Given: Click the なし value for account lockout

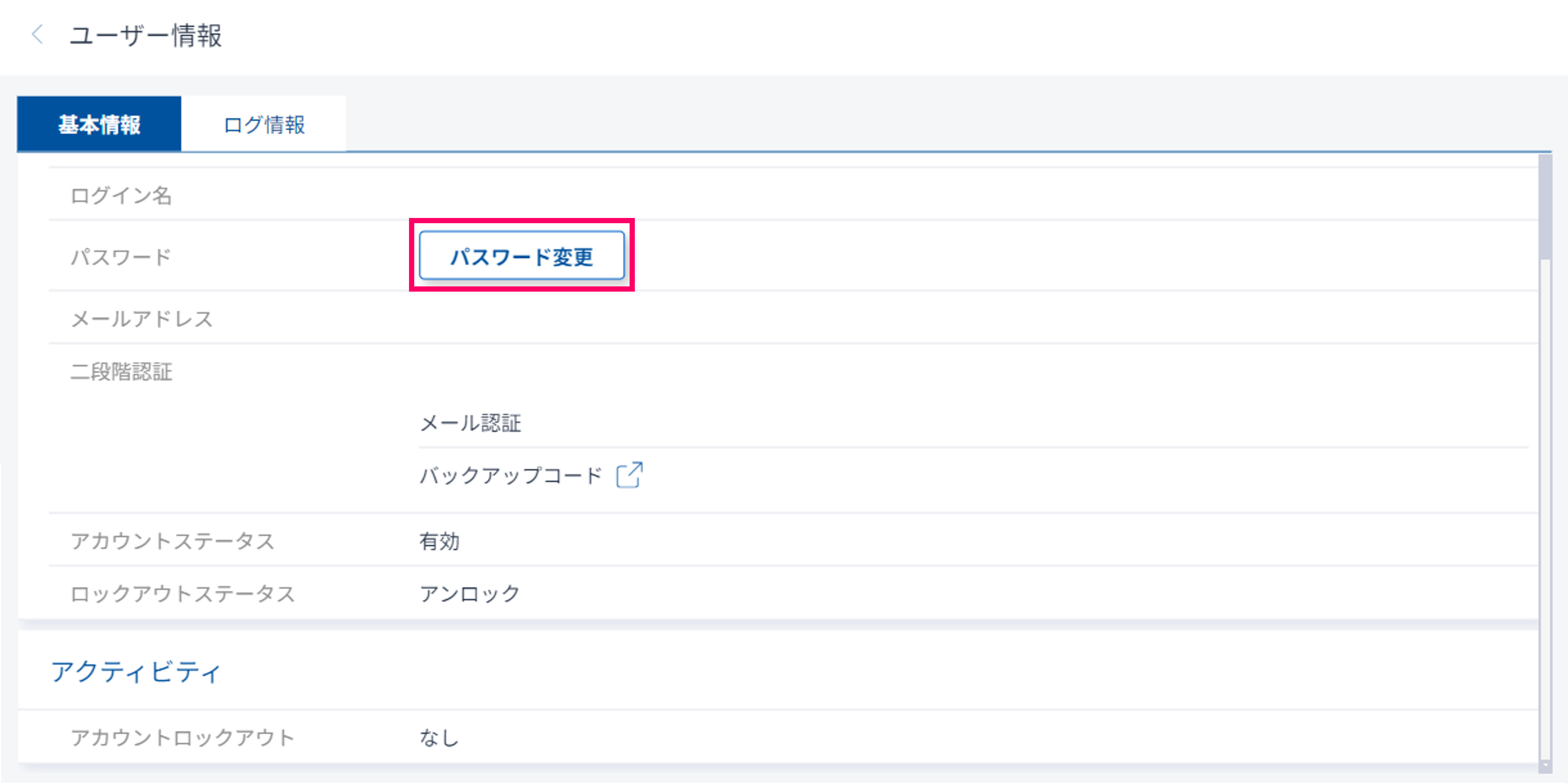Looking at the screenshot, I should pyautogui.click(x=439, y=738).
